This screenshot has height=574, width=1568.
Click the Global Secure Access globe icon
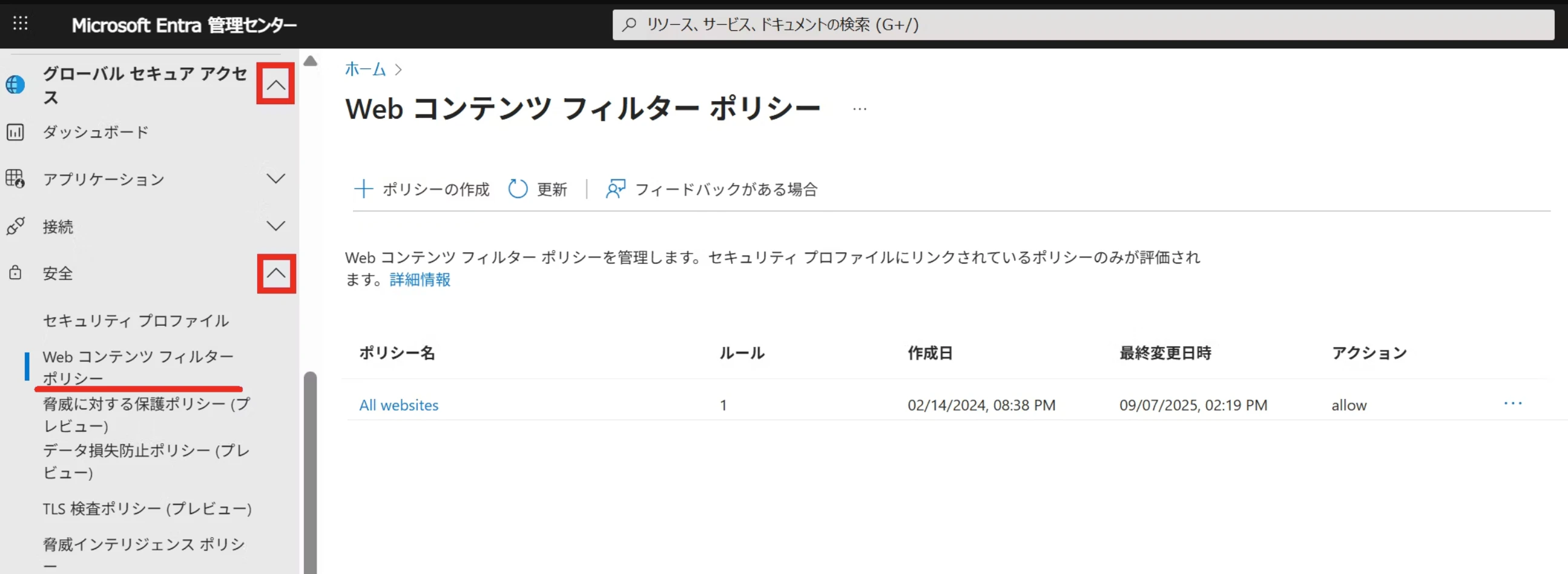point(15,85)
